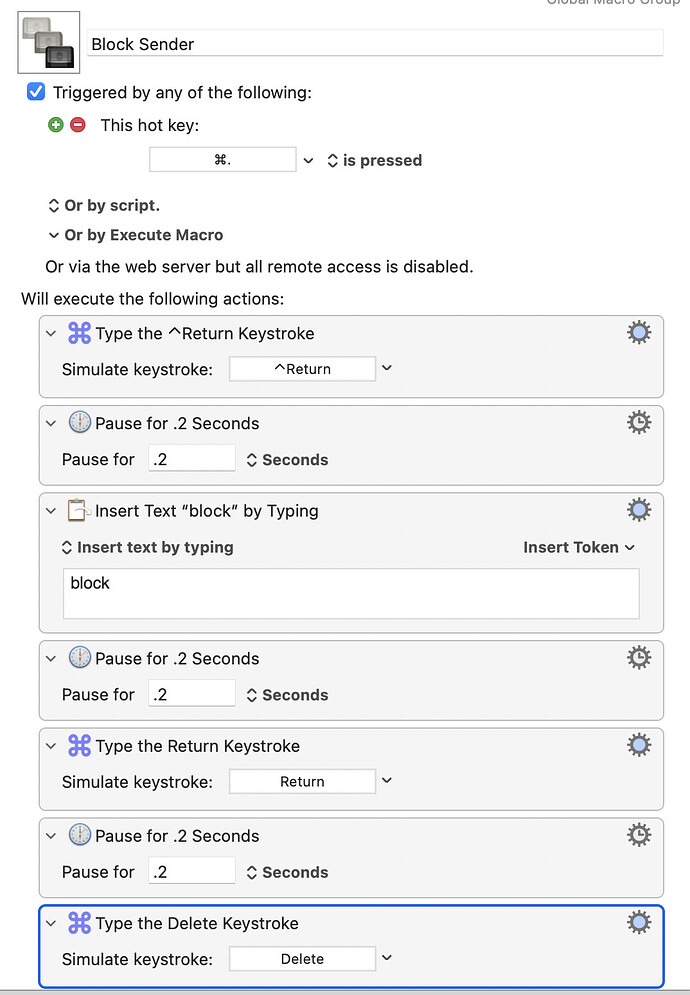Open gear menu of ^Return keystroke action
690x995 pixels.
click(639, 333)
